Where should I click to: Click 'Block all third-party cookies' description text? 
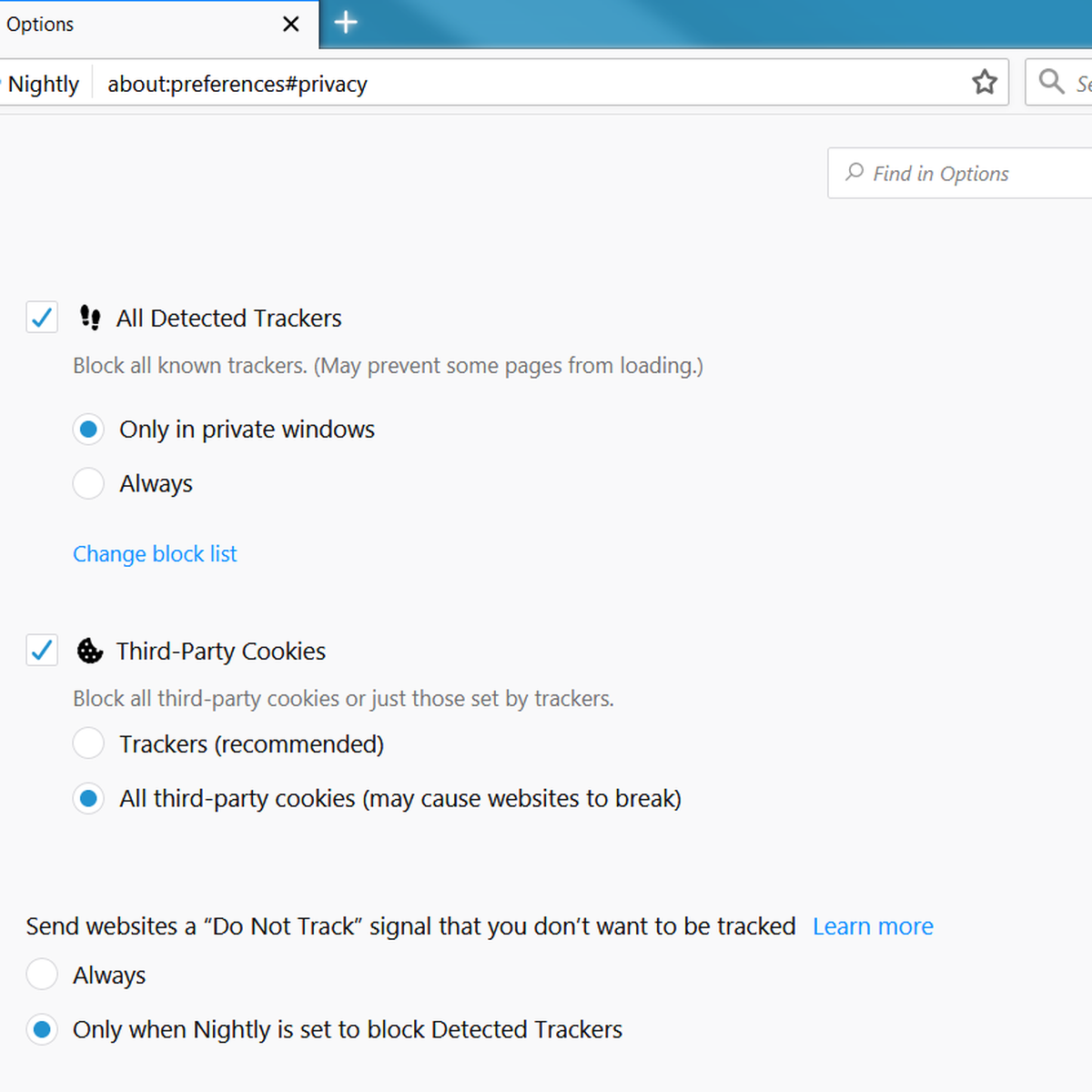click(x=343, y=699)
